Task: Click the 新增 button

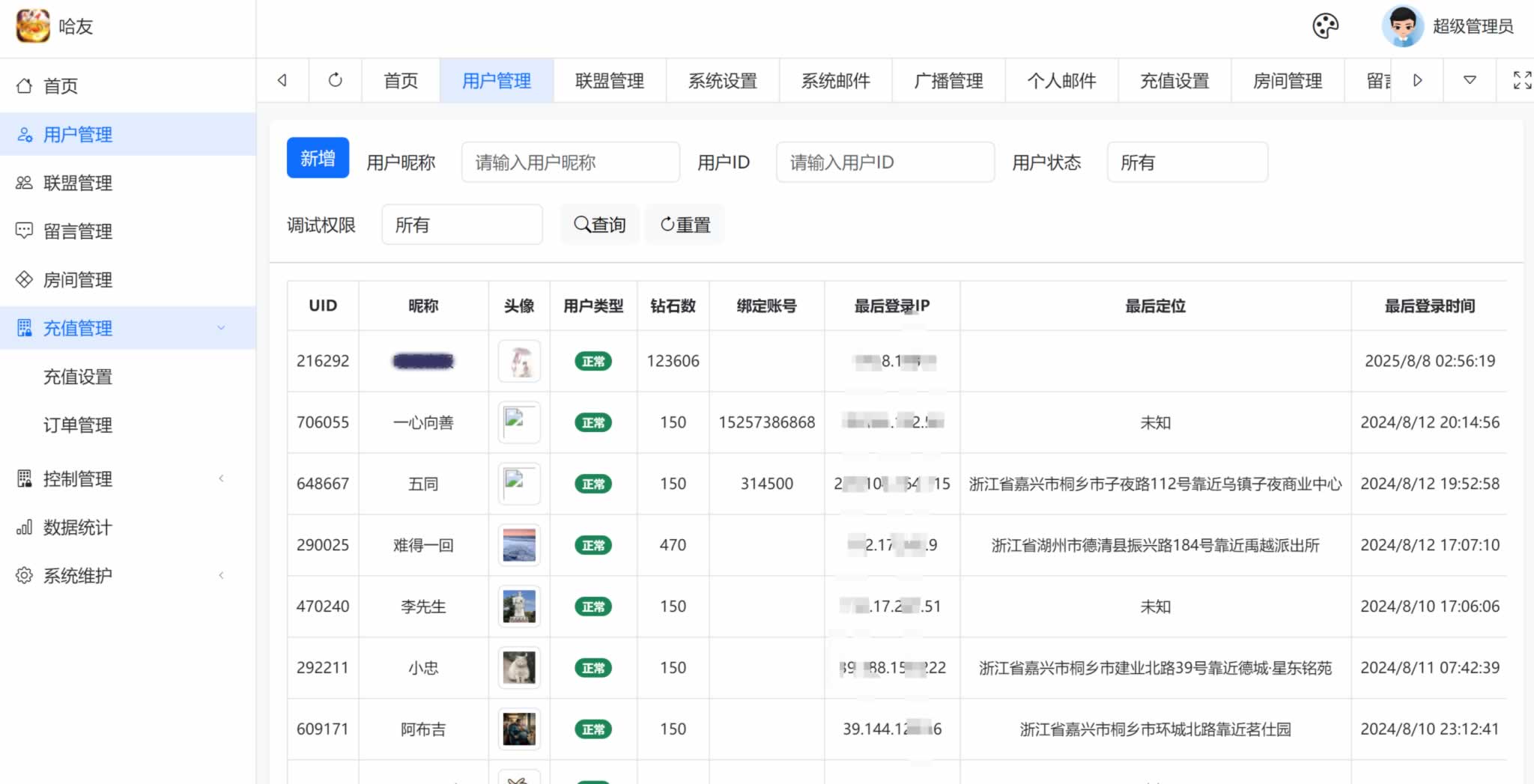Action: 318,158
